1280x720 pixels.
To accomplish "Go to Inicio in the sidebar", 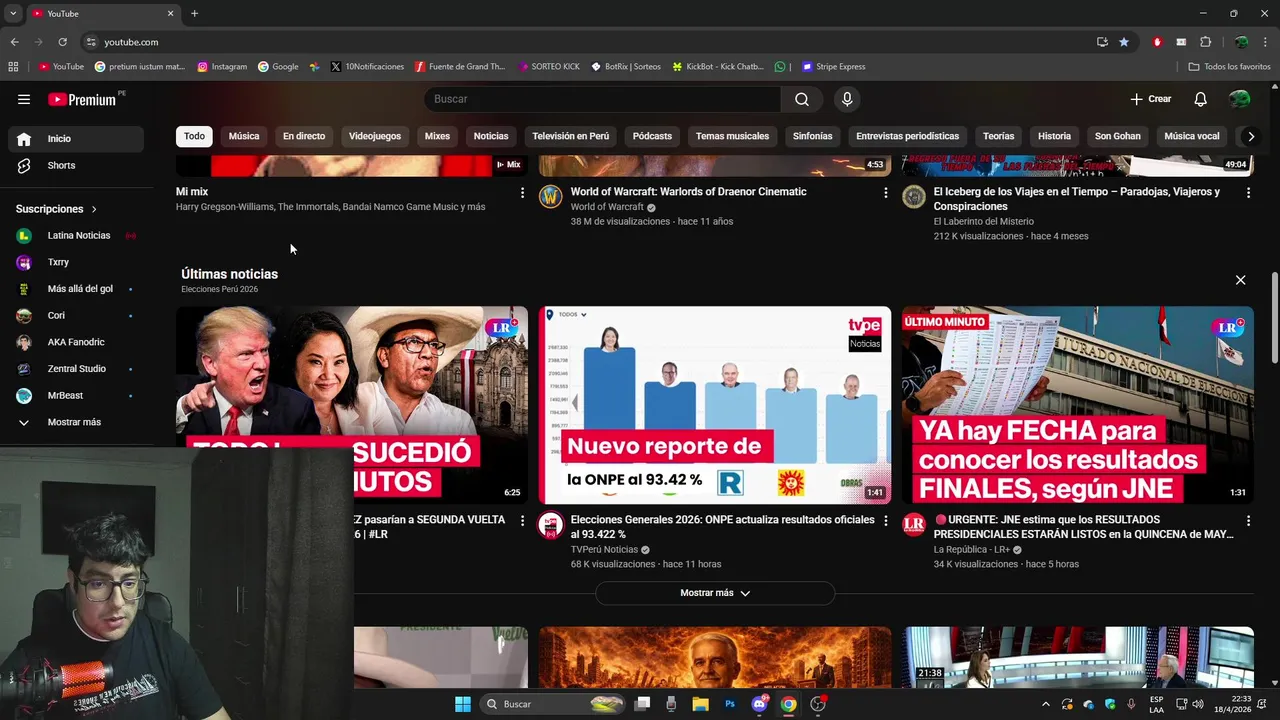I will point(76,139).
